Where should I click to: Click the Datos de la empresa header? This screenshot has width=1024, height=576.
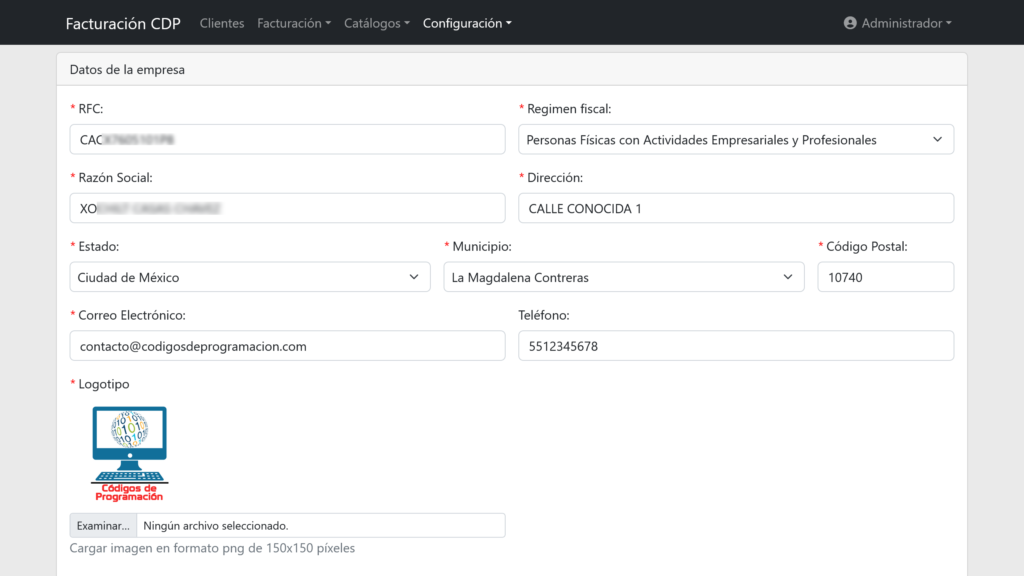coord(127,70)
